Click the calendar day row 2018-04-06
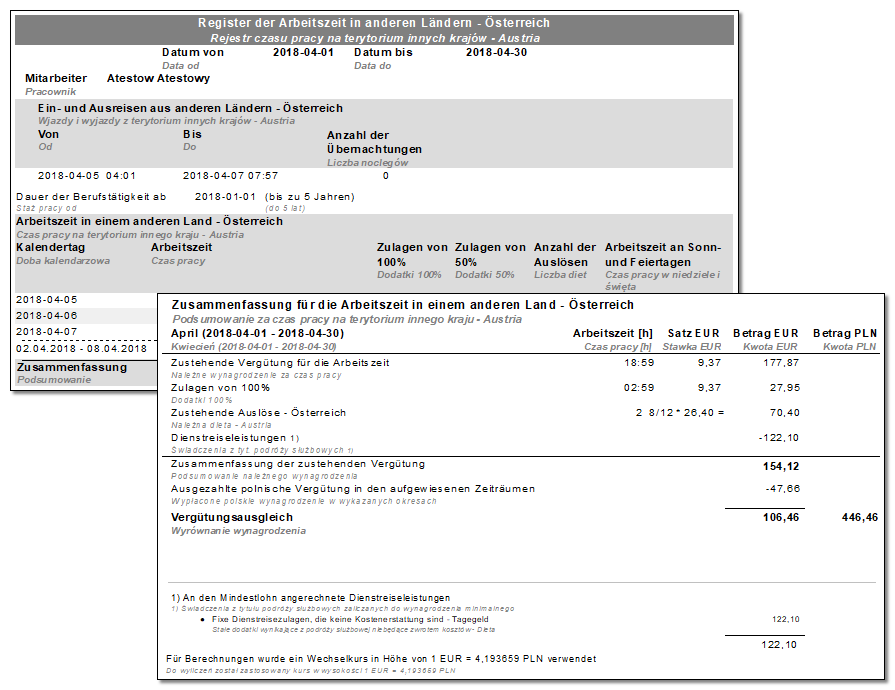The image size is (895, 690). (x=47, y=316)
